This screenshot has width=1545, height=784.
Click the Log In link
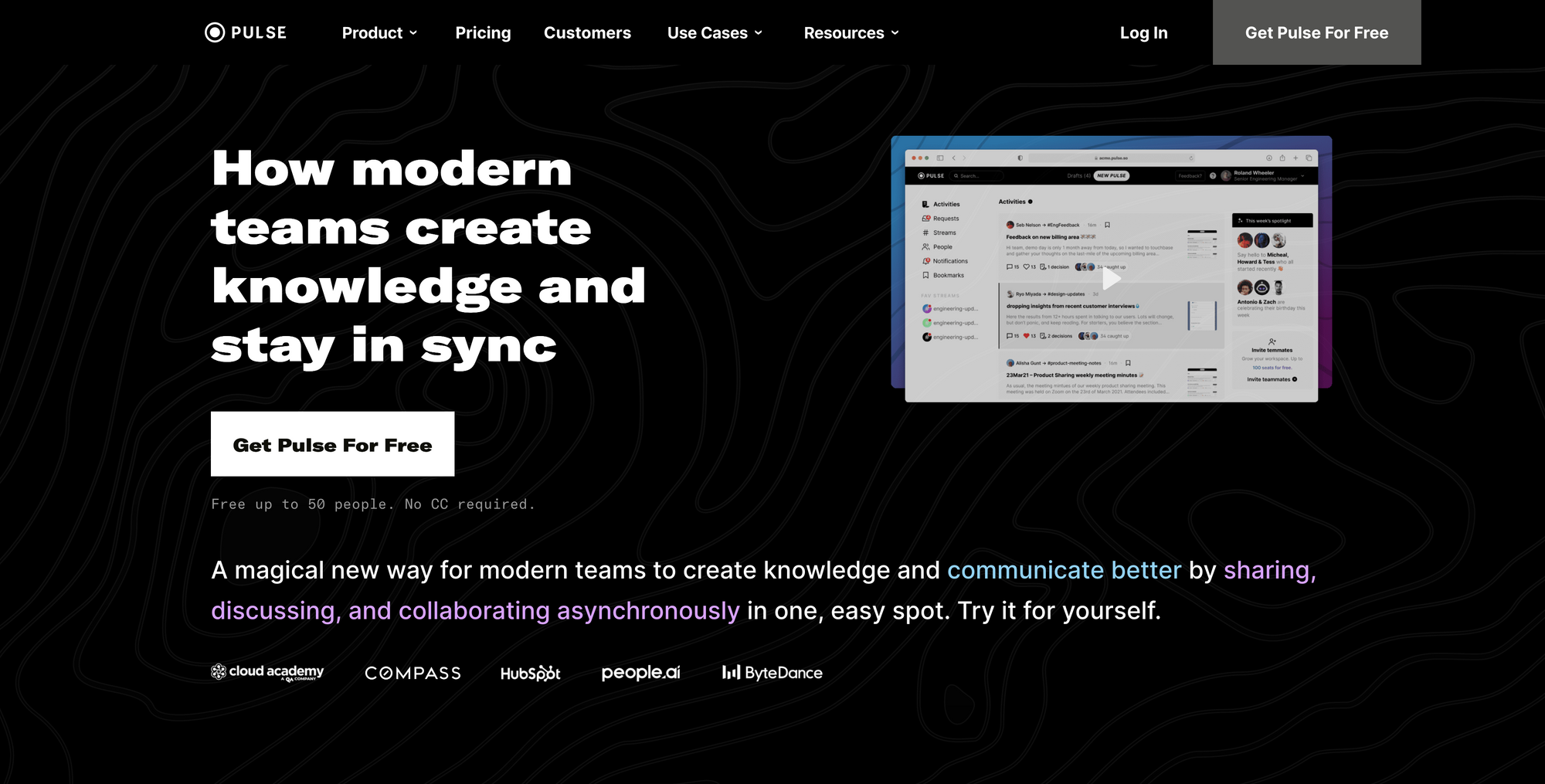[x=1143, y=32]
